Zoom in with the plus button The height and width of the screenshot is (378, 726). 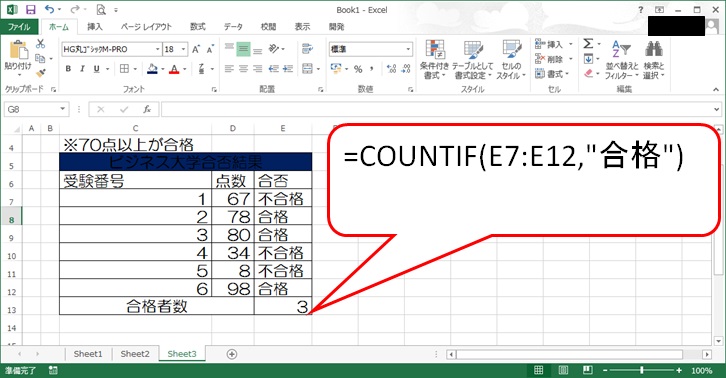tap(679, 370)
